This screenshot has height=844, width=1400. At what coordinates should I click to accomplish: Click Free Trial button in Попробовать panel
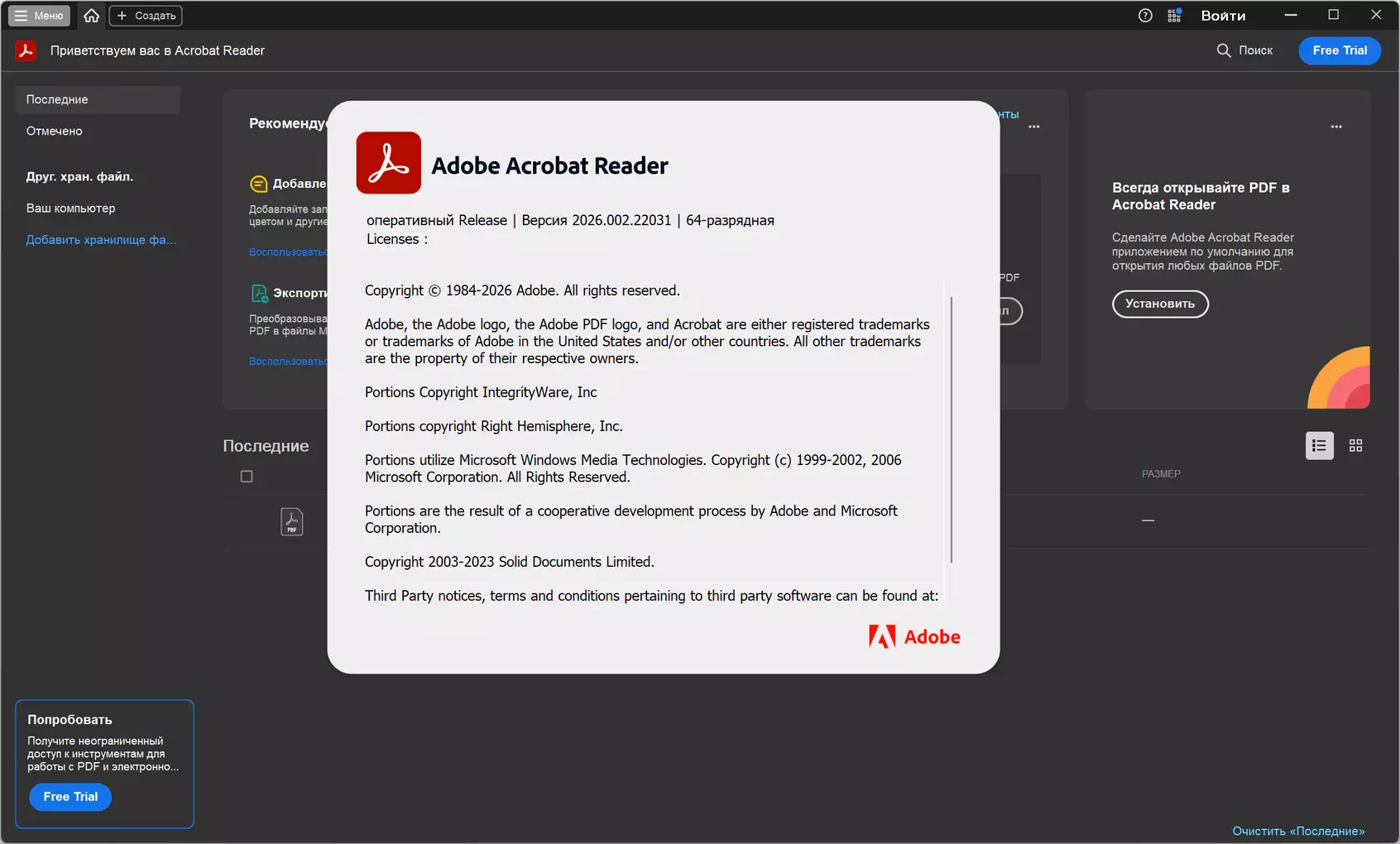(x=70, y=797)
